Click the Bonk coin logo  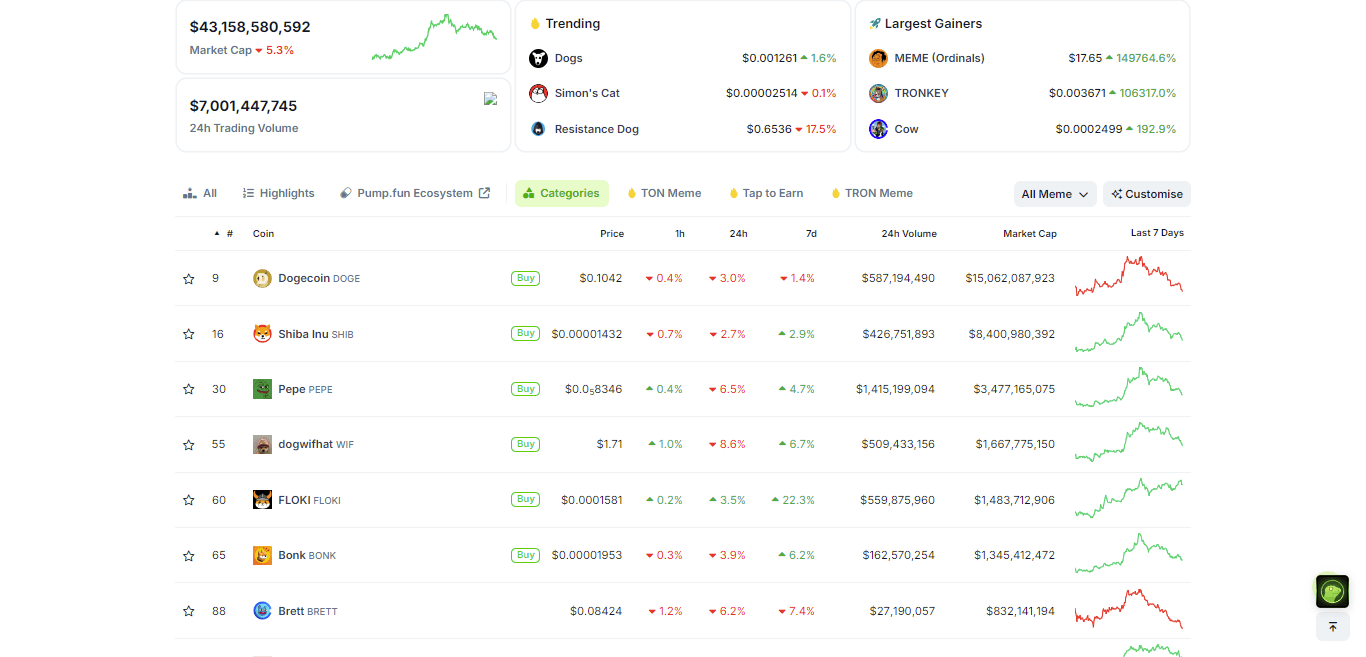click(x=262, y=555)
